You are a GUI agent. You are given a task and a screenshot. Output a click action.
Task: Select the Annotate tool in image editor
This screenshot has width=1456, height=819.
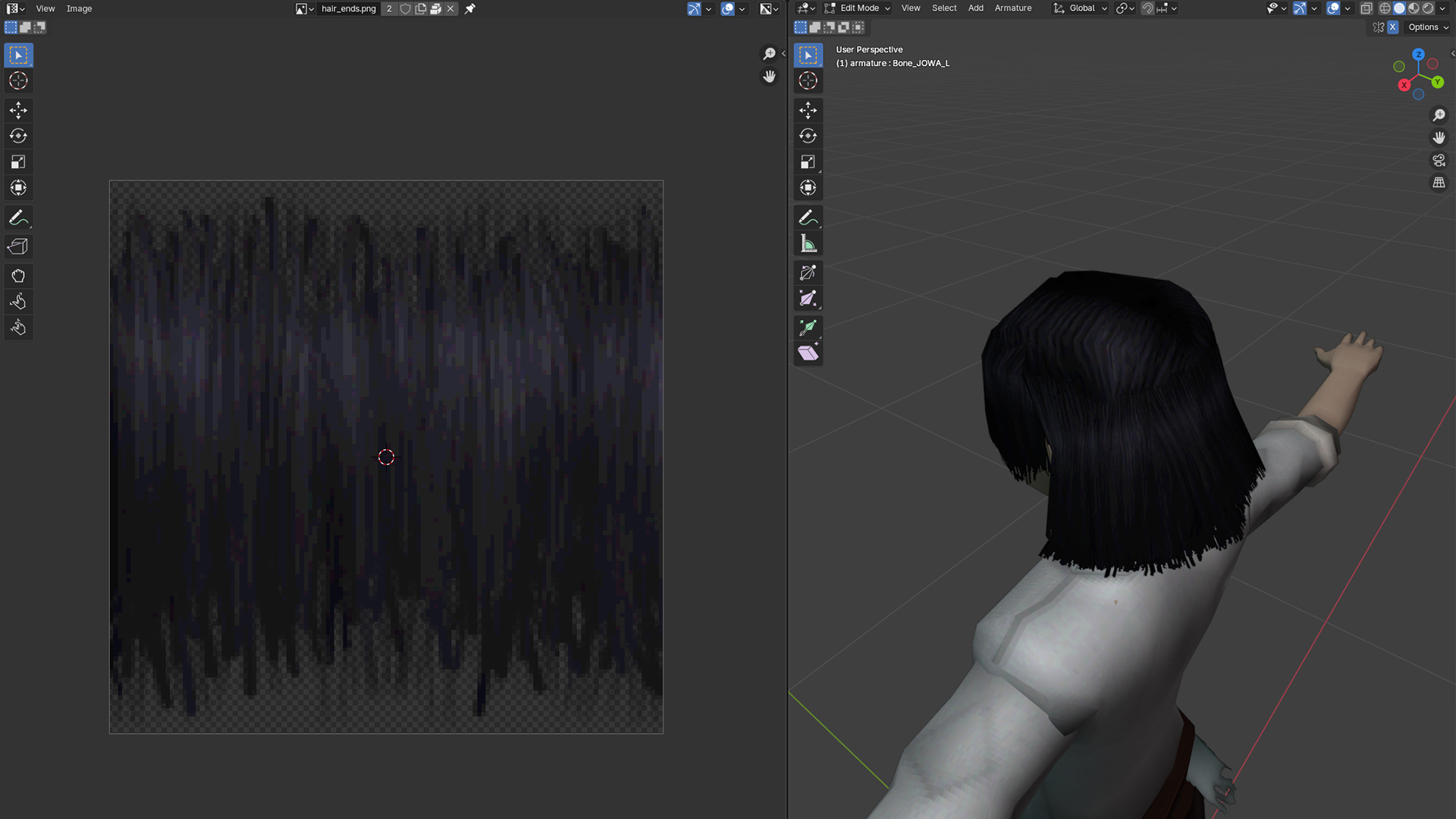pyautogui.click(x=18, y=218)
